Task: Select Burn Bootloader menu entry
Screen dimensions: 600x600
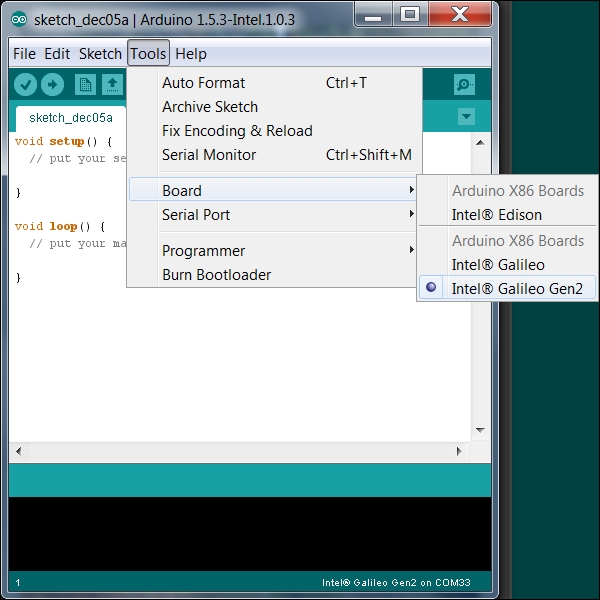Action: click(x=273, y=275)
